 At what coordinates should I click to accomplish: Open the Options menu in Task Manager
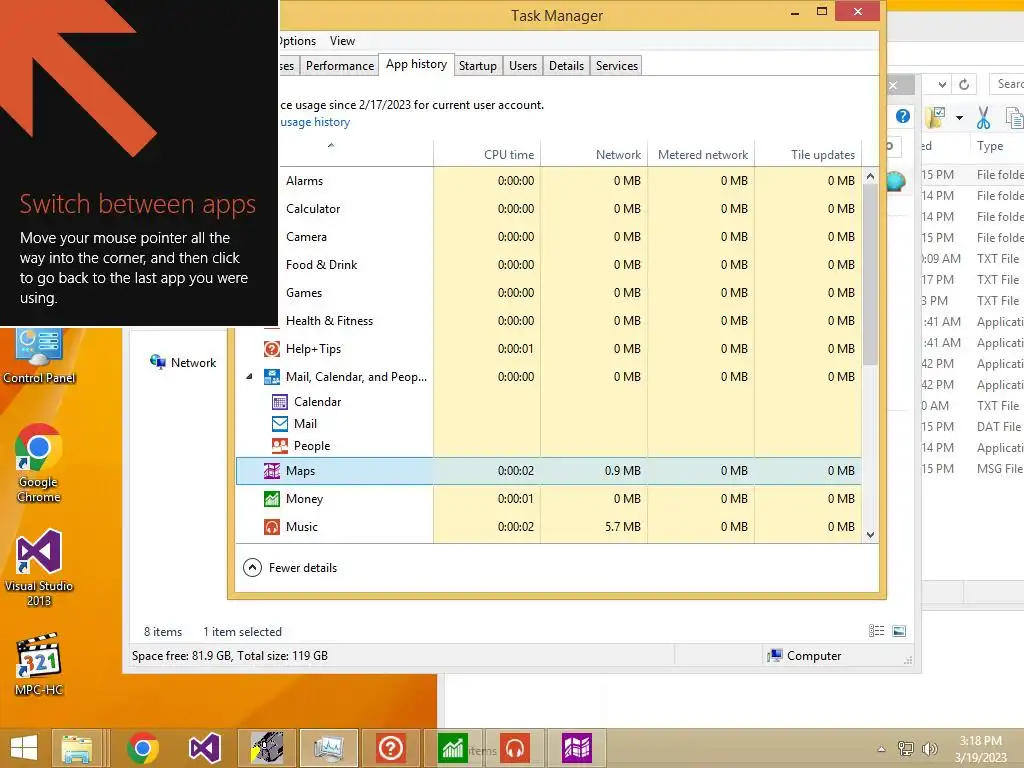coord(298,40)
